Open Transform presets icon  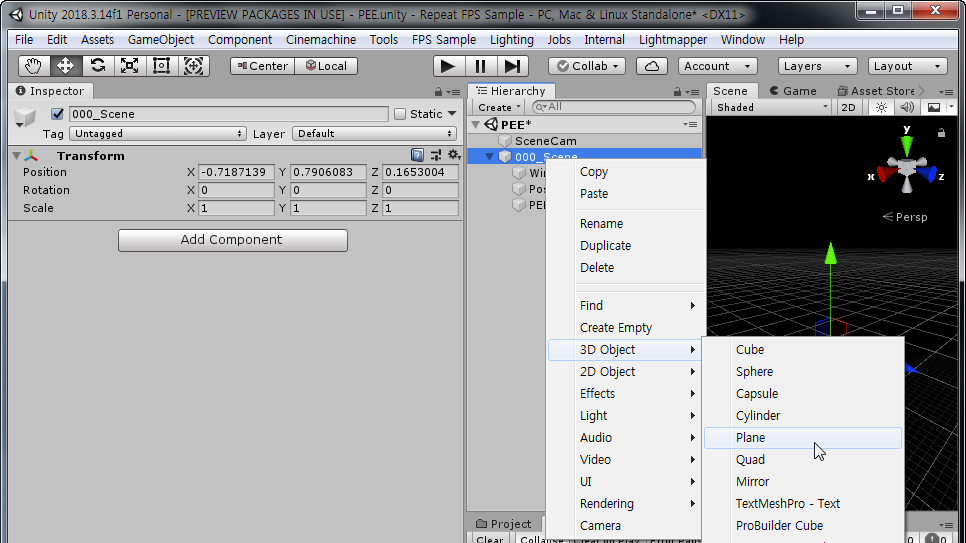(436, 155)
